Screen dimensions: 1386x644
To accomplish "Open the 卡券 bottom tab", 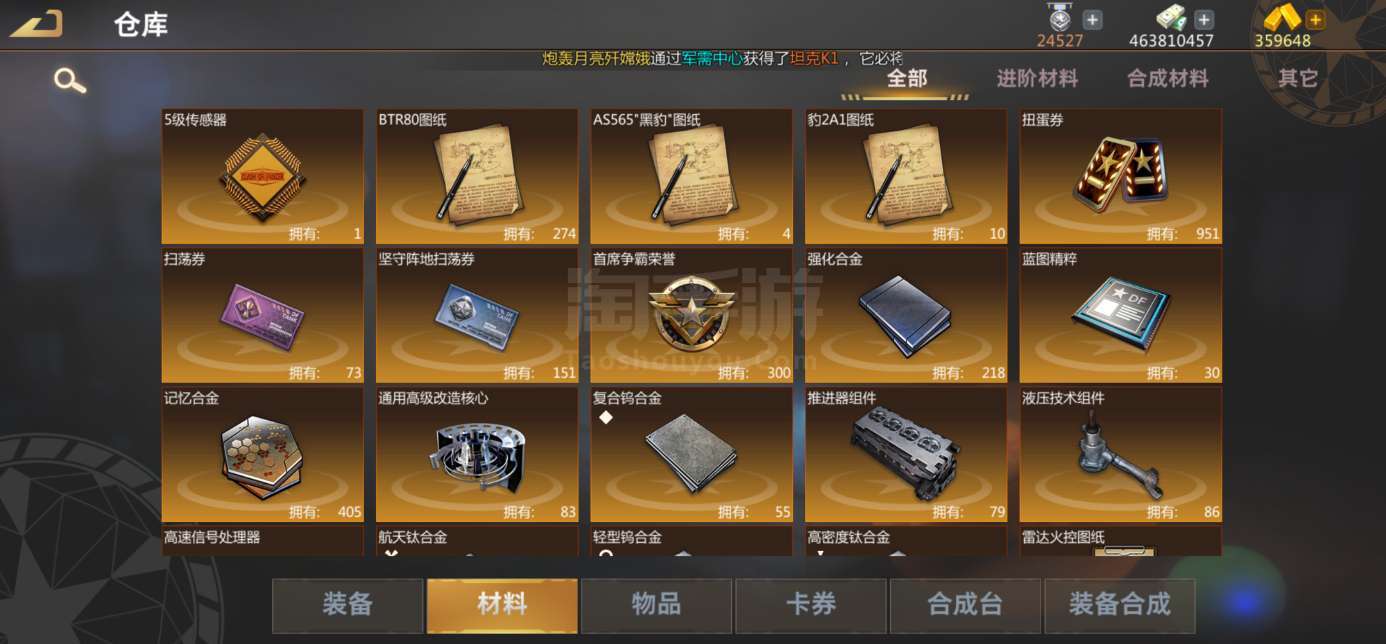I will coord(811,605).
